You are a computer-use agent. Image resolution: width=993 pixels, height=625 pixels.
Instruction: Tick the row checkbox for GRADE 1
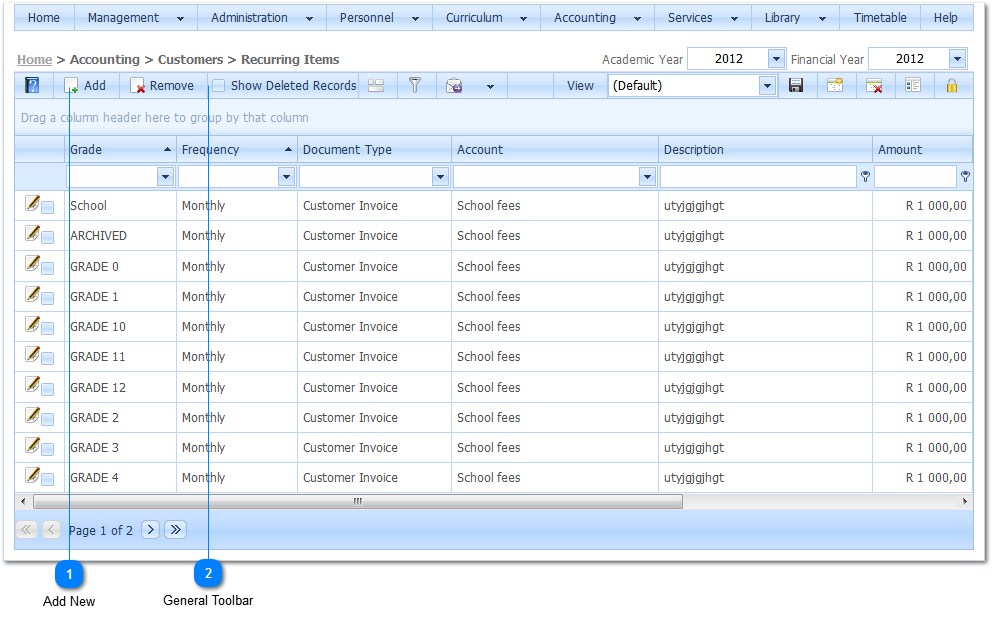47,298
